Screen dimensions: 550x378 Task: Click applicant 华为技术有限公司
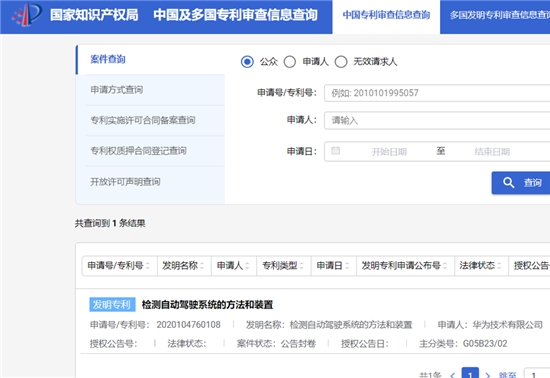point(508,325)
